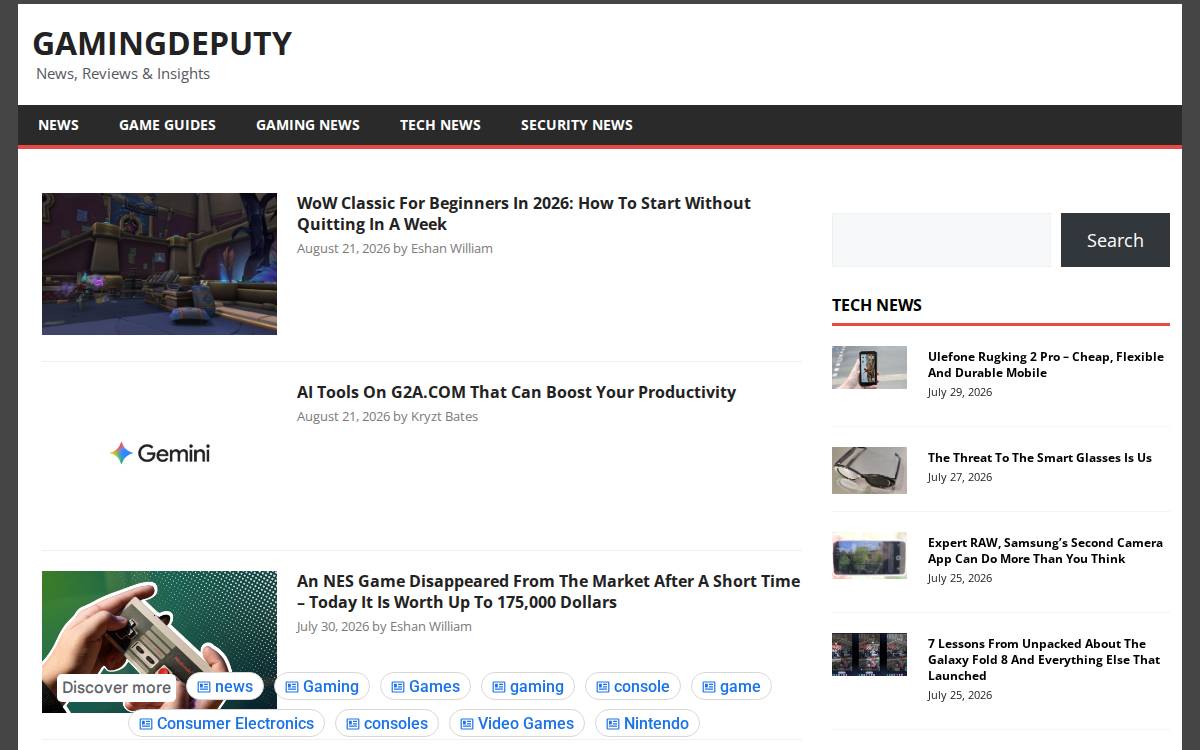This screenshot has height=750, width=1200.
Task: Click the 'July 29, 2026' date text
Action: tap(960, 392)
